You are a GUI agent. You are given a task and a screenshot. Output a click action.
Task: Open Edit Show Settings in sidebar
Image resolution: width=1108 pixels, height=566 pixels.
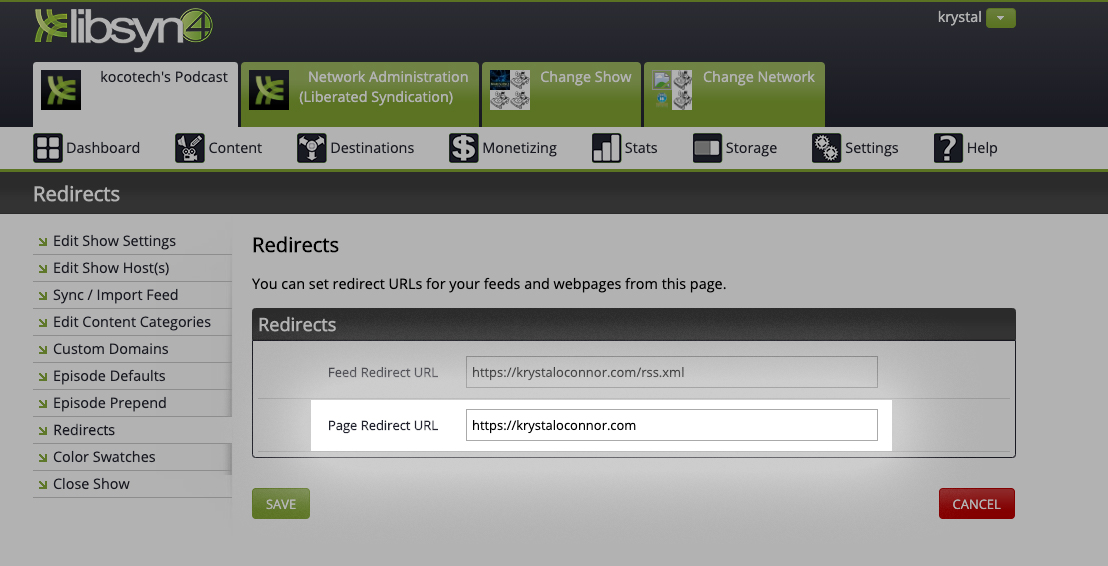pos(114,241)
